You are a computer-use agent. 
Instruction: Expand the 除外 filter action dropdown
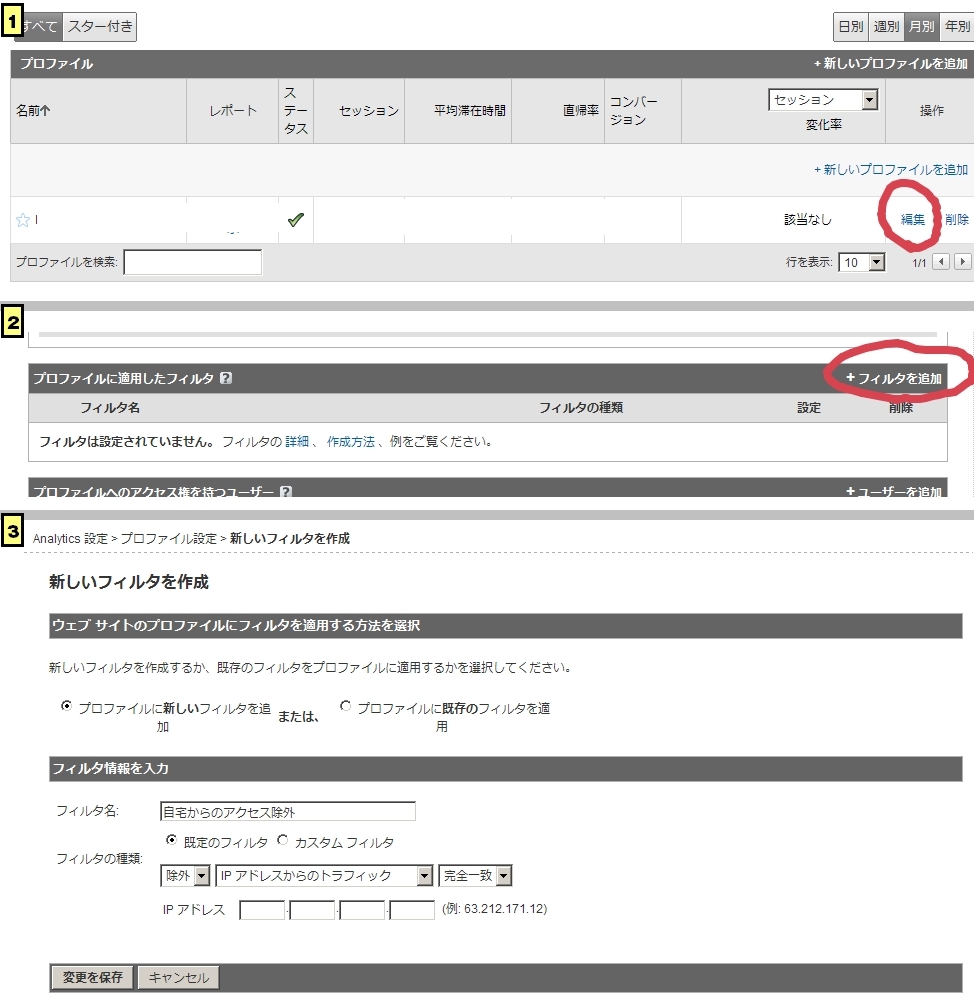coord(187,876)
